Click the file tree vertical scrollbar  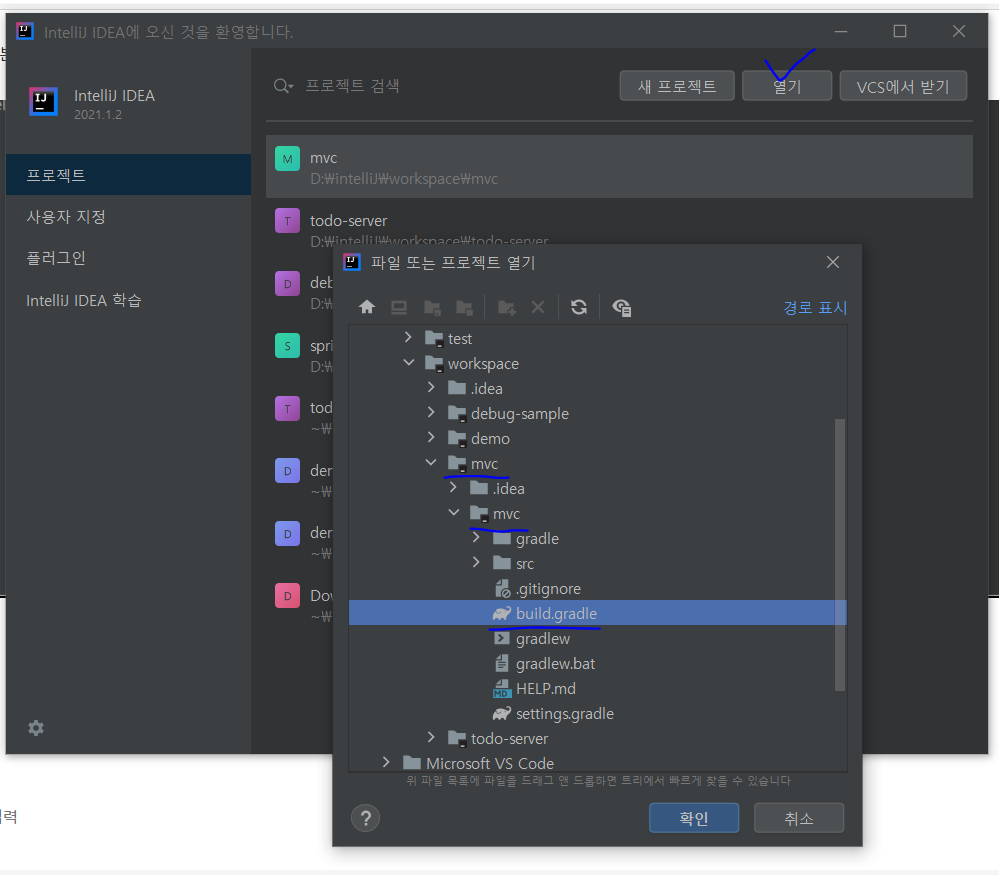coord(840,554)
